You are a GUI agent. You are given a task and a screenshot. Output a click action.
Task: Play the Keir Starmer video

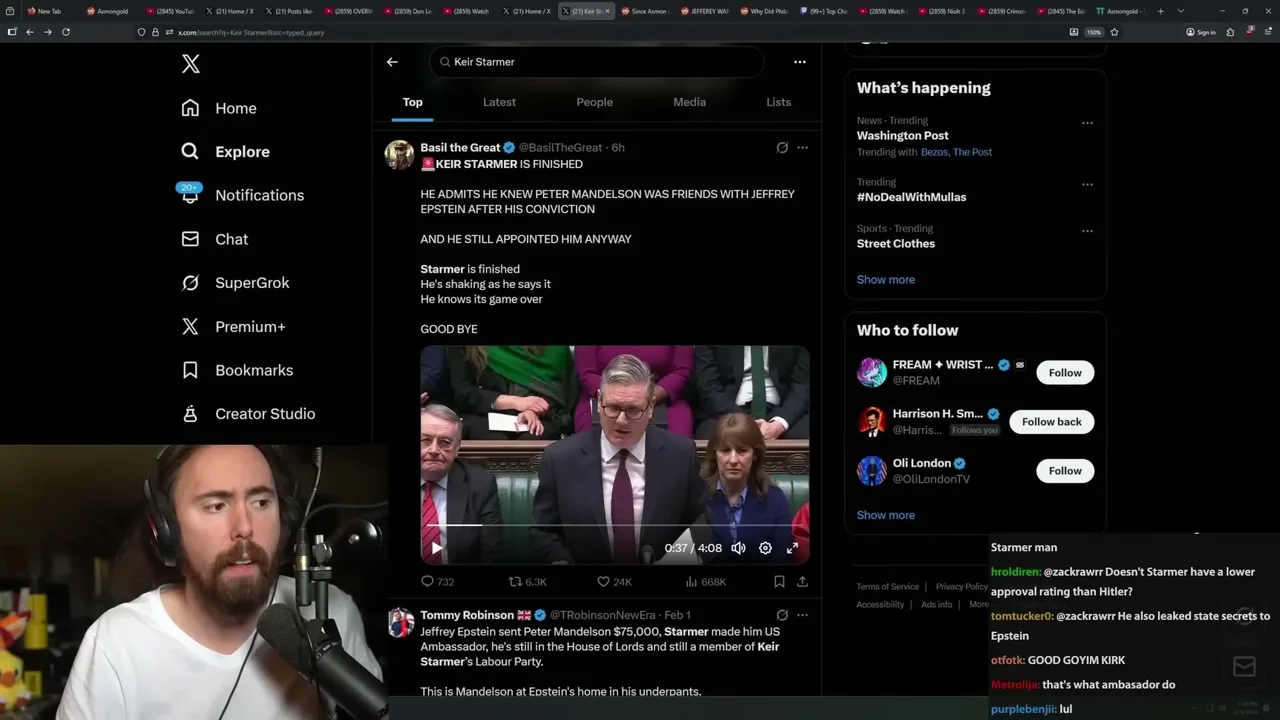coord(437,548)
